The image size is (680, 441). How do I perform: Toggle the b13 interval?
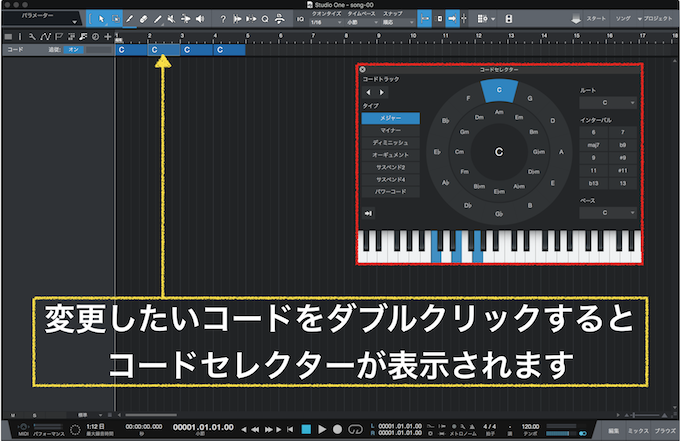pyautogui.click(x=593, y=183)
